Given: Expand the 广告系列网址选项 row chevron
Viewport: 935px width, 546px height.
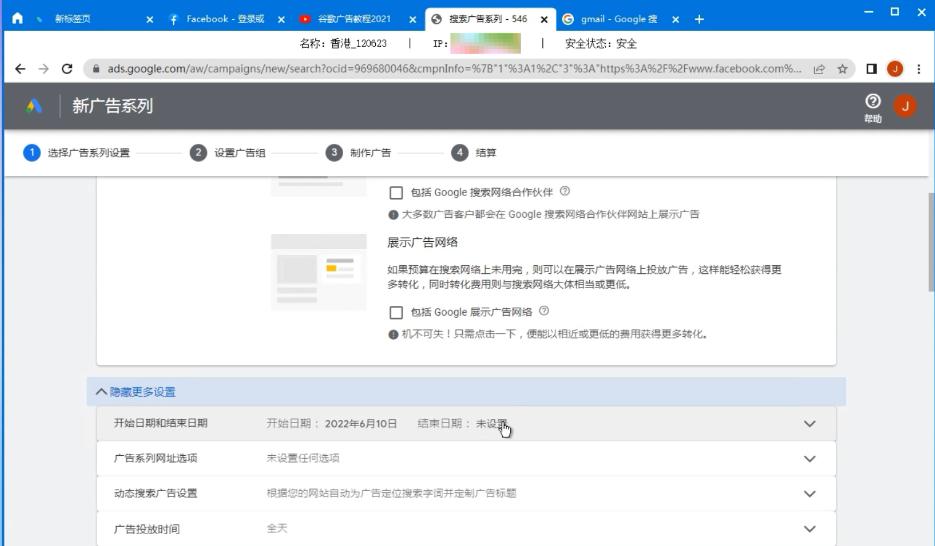Looking at the screenshot, I should tap(809, 459).
